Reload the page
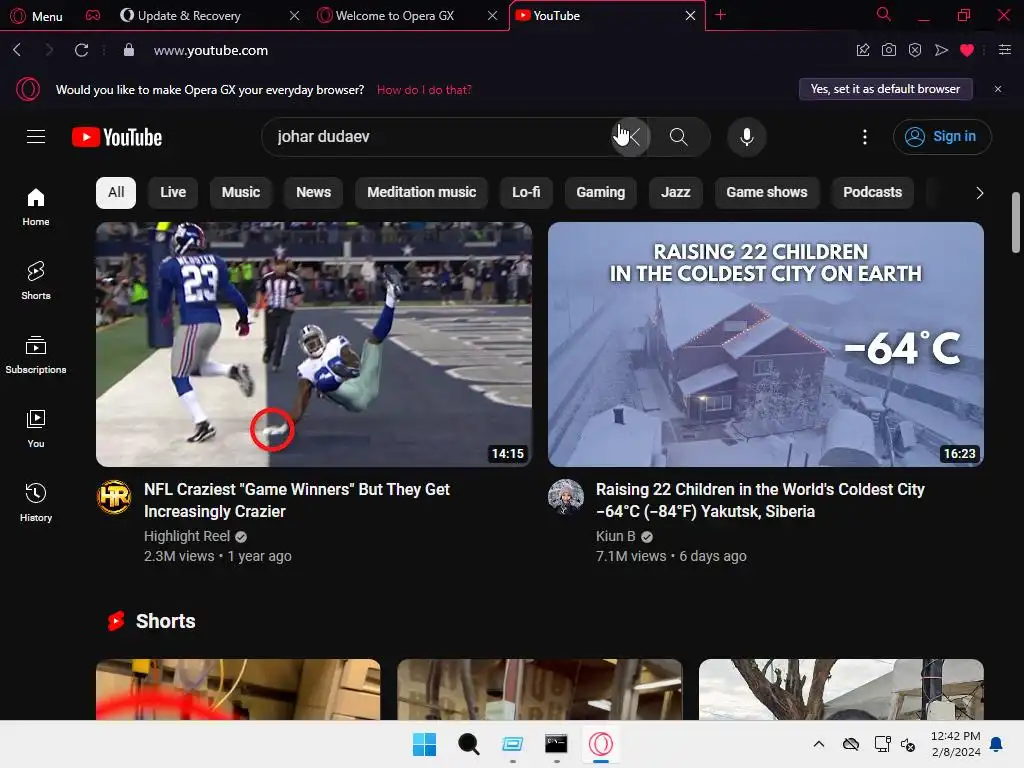The width and height of the screenshot is (1024, 768). [x=81, y=50]
